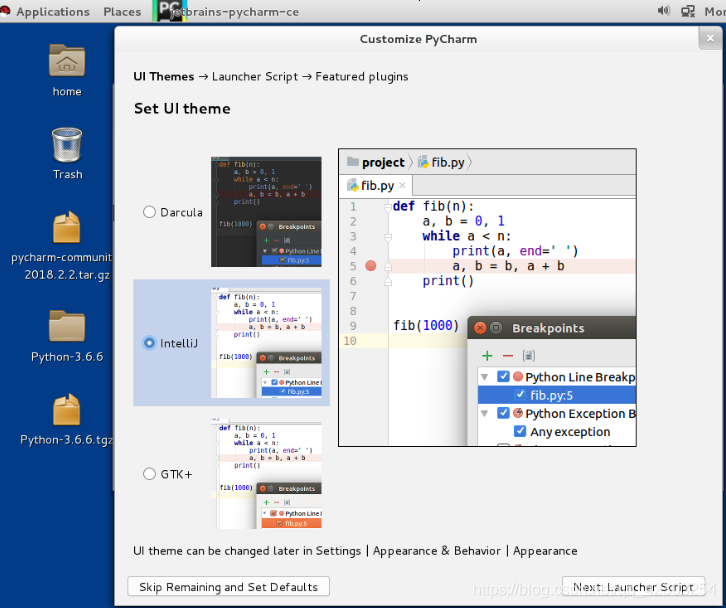
Task: Click the 'fib(1000)' code line in the large preview
Action: click(426, 326)
